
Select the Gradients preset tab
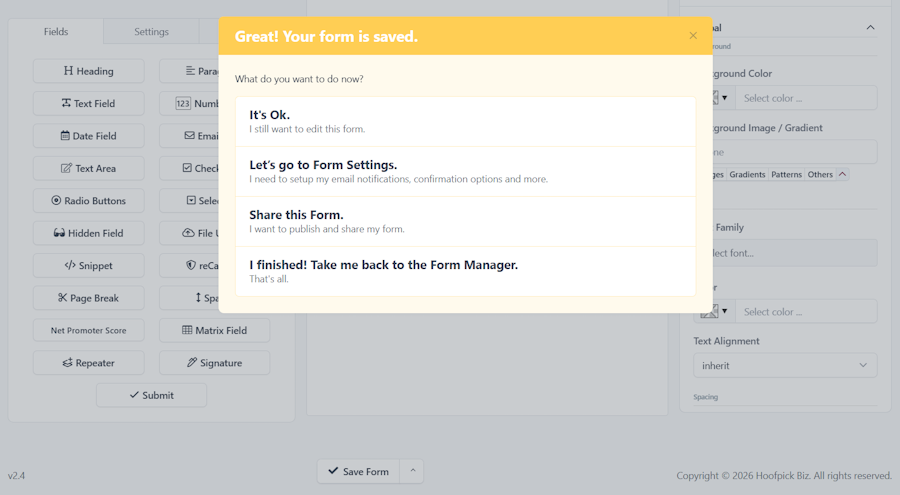[747, 175]
